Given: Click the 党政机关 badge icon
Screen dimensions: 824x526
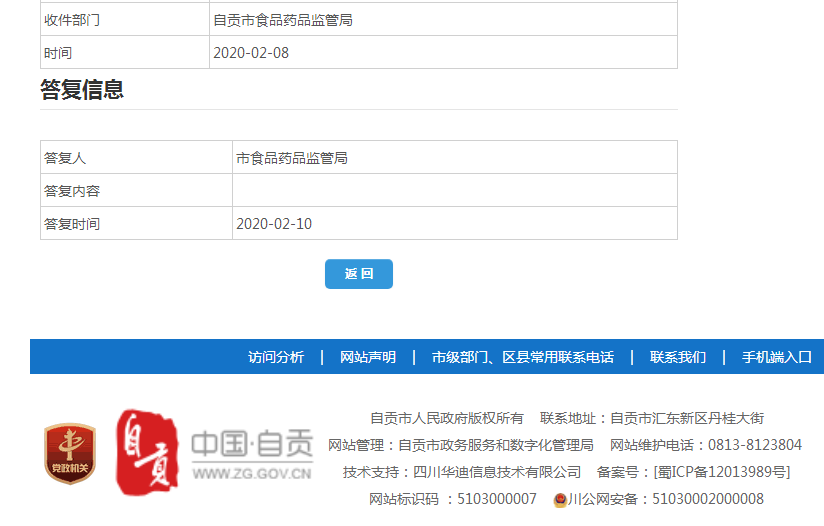Looking at the screenshot, I should pyautogui.click(x=69, y=453).
